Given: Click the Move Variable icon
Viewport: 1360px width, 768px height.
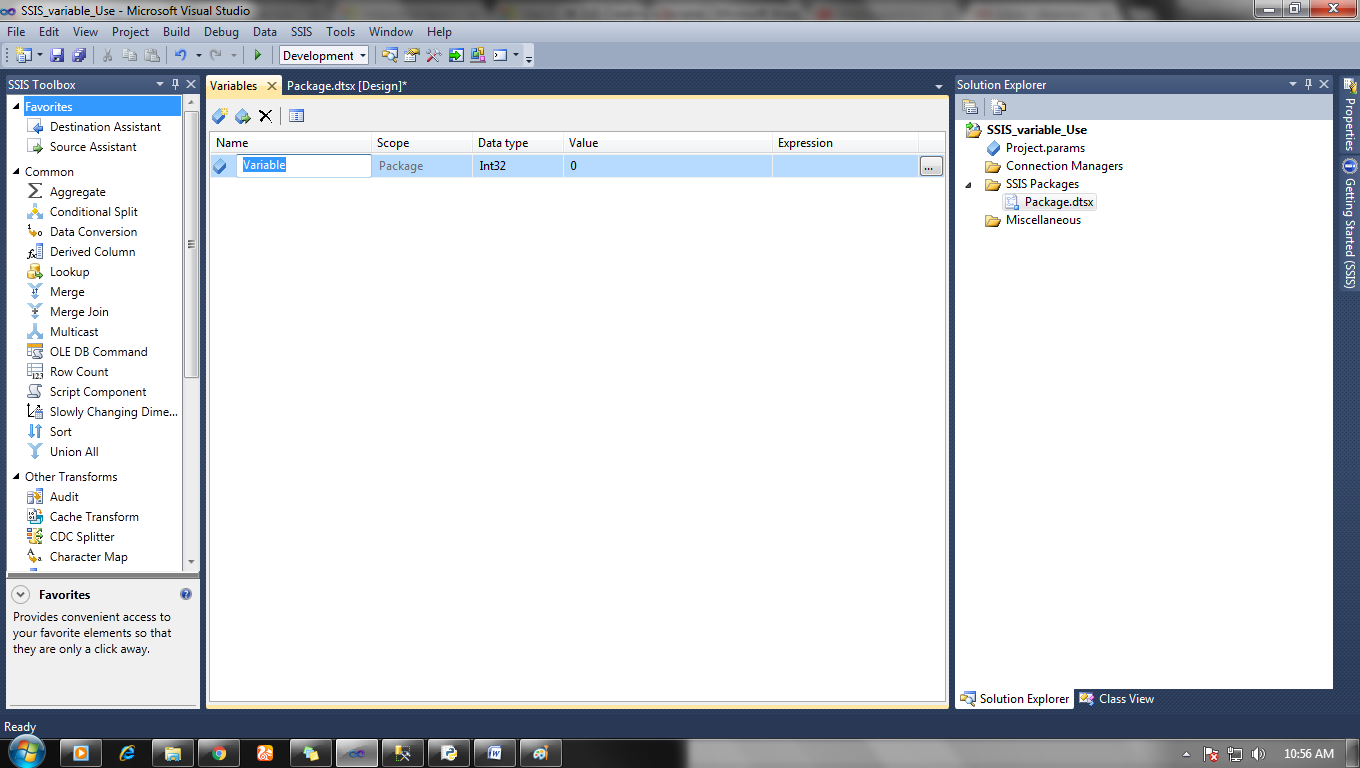Looking at the screenshot, I should coord(243,116).
